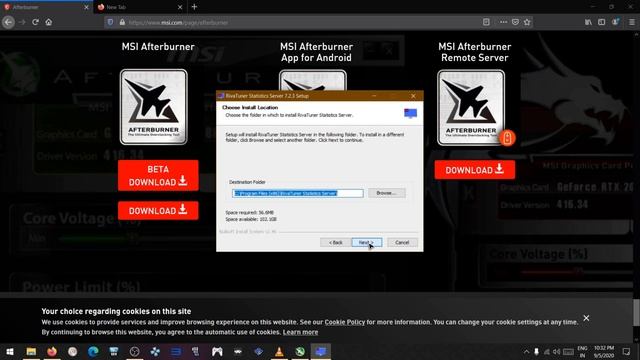Open the Cookie Policy link
The image size is (640, 360).
pyautogui.click(x=344, y=322)
